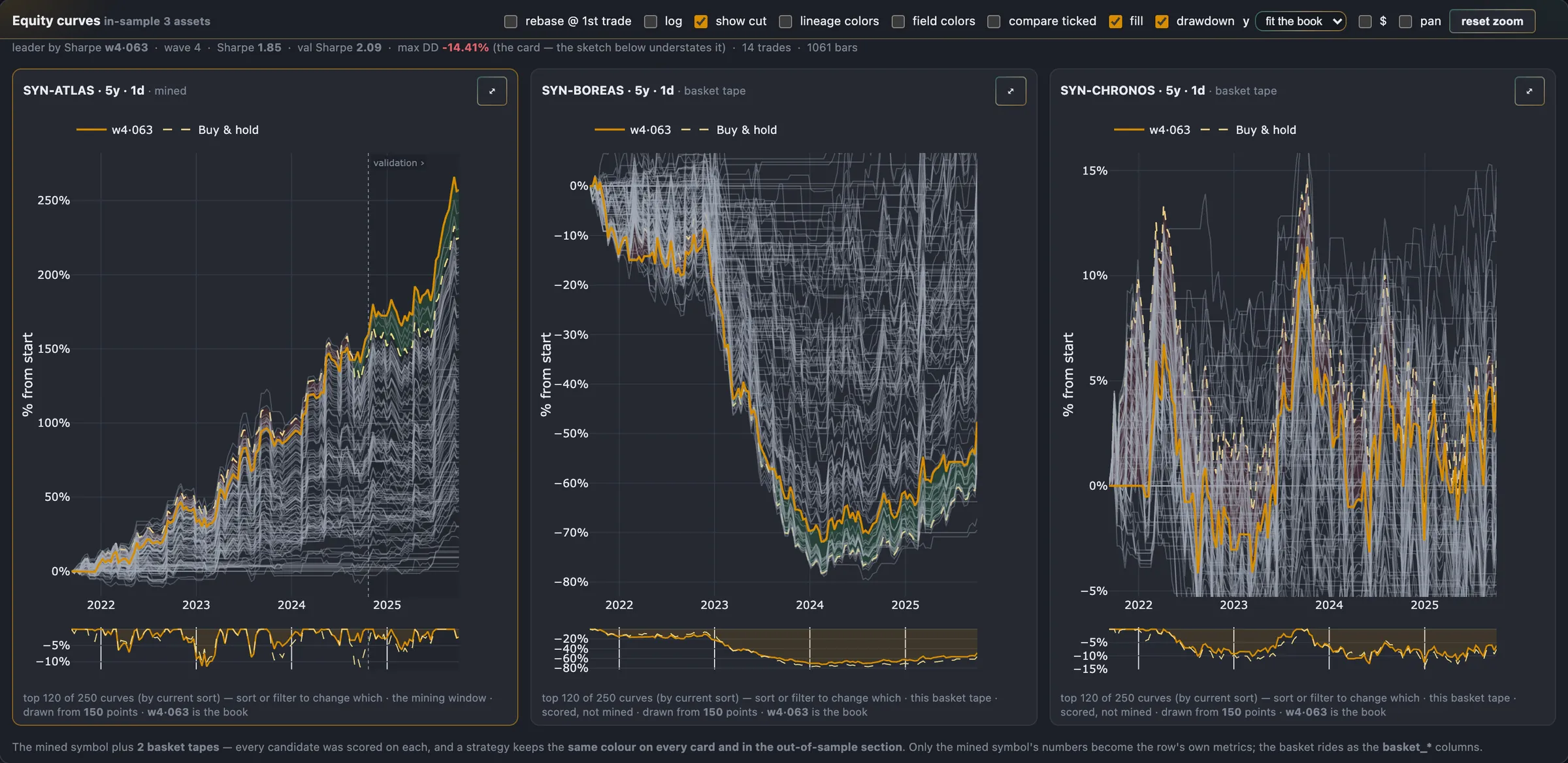Click the 14 trades stat
This screenshot has width=1568, height=763.
click(x=766, y=48)
